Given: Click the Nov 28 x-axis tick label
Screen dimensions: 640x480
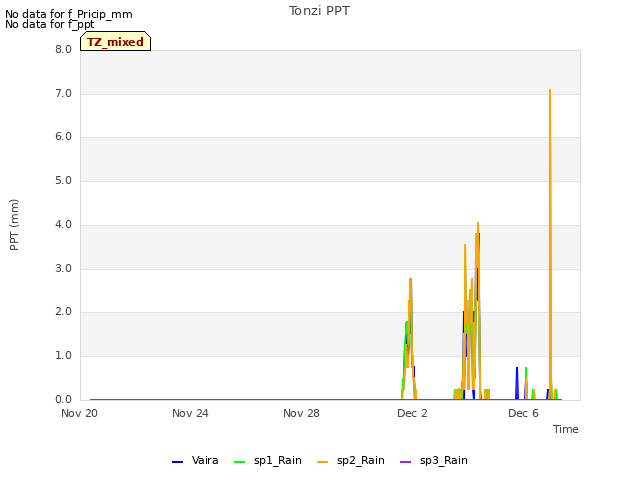Looking at the screenshot, I should point(301,413).
